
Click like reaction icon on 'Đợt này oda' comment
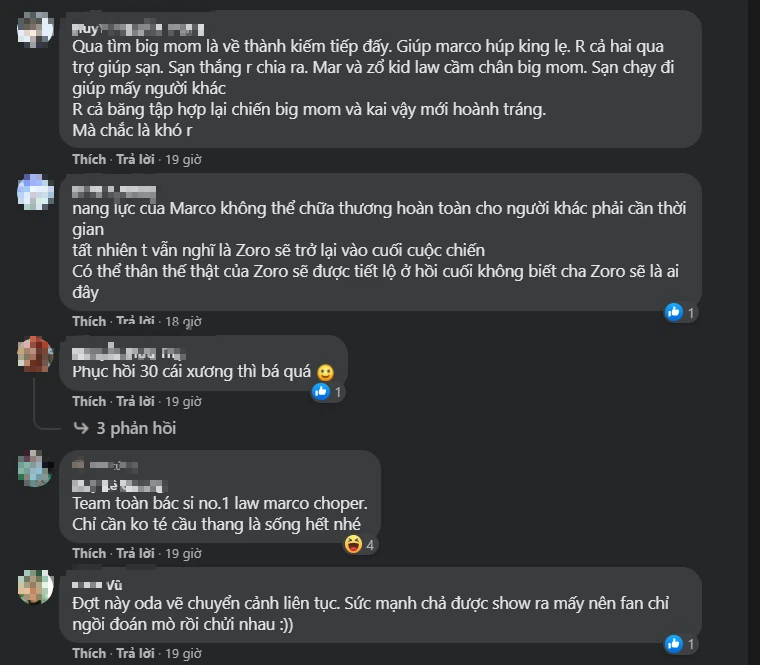674,643
